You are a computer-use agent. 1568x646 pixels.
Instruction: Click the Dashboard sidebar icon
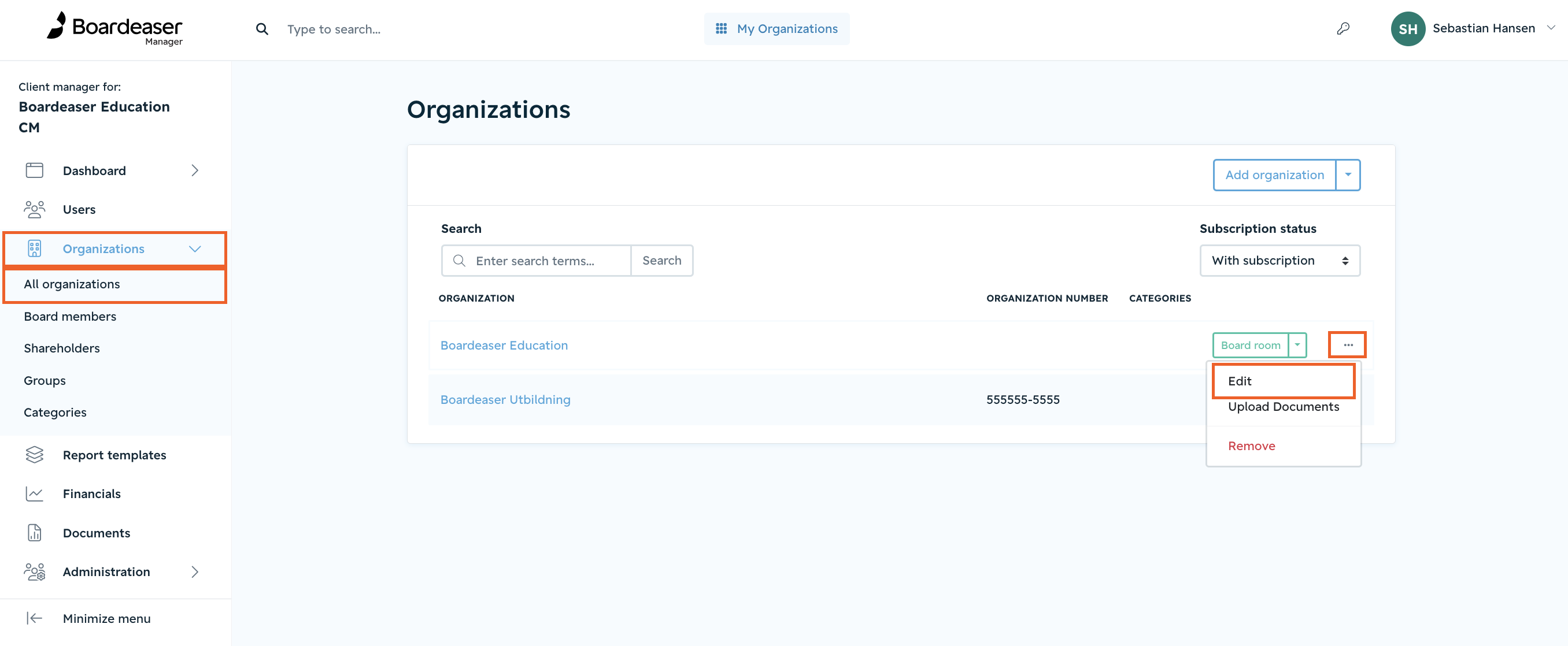pos(35,170)
